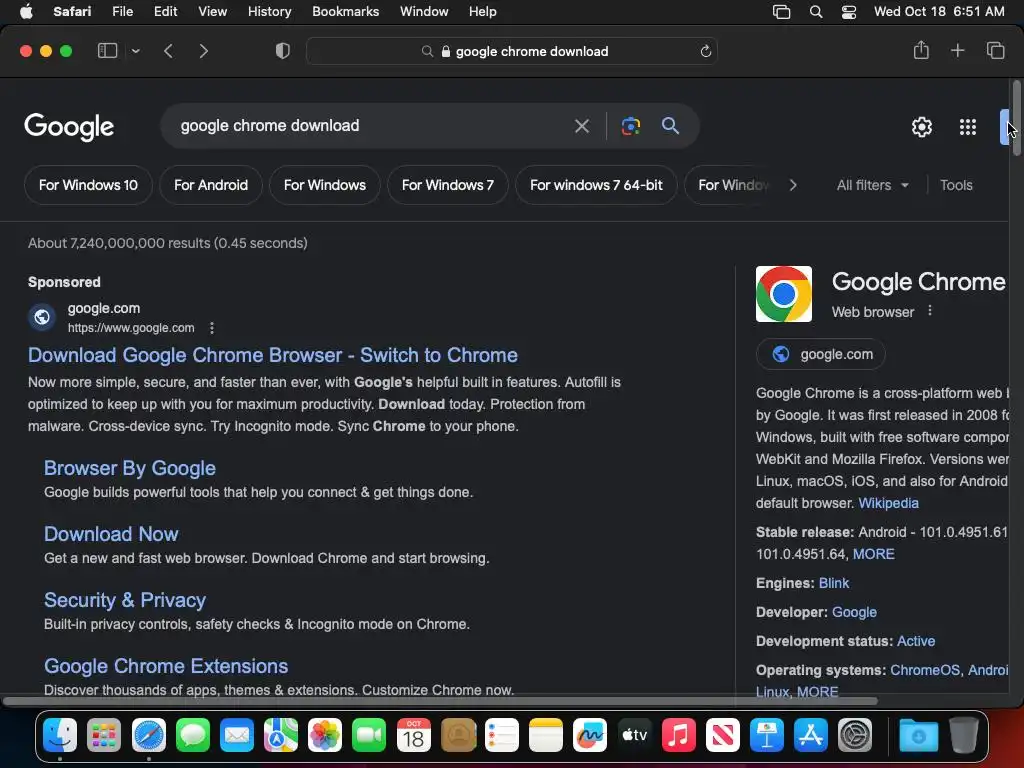Go forward to the next page
This screenshot has width=1024, height=768.
(x=204, y=51)
